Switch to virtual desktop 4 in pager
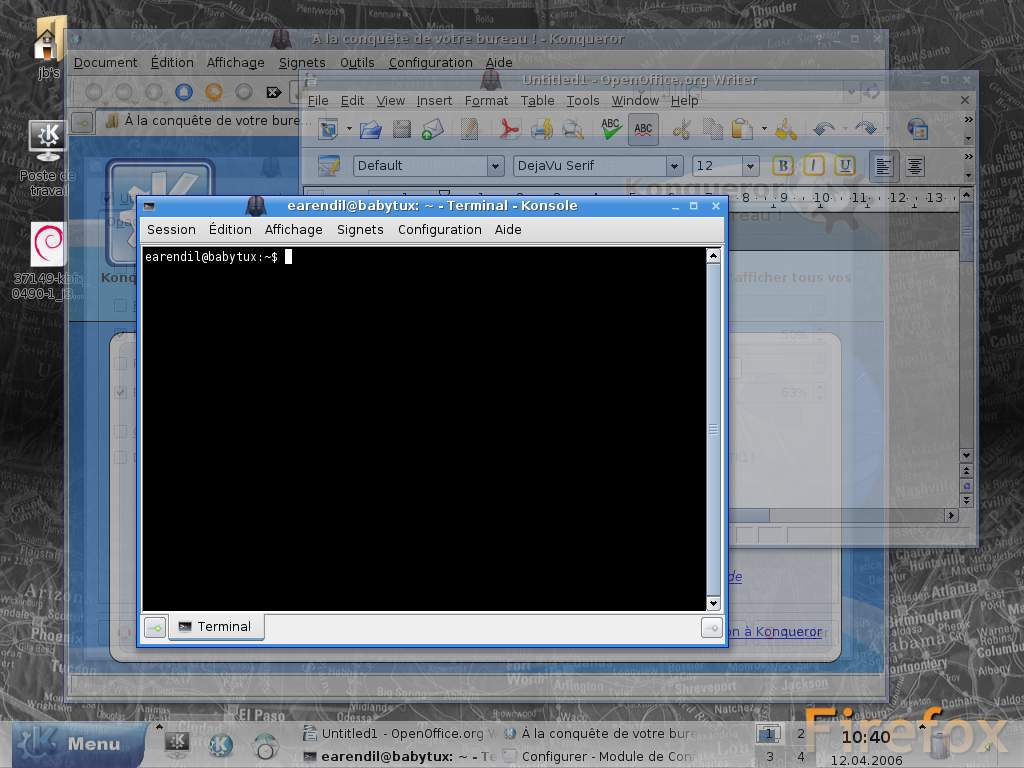 point(801,756)
